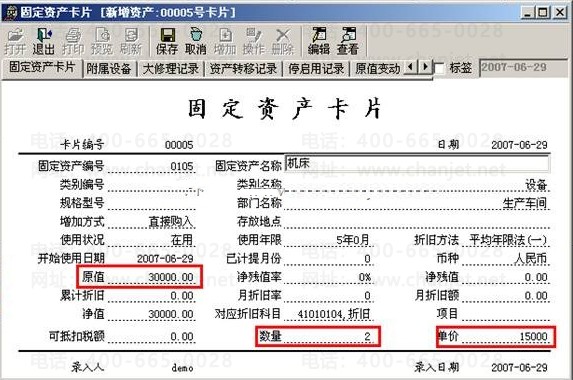This screenshot has height=380, width=573.
Task: Click the 项目 field
Action: pyautogui.click(x=505, y=314)
